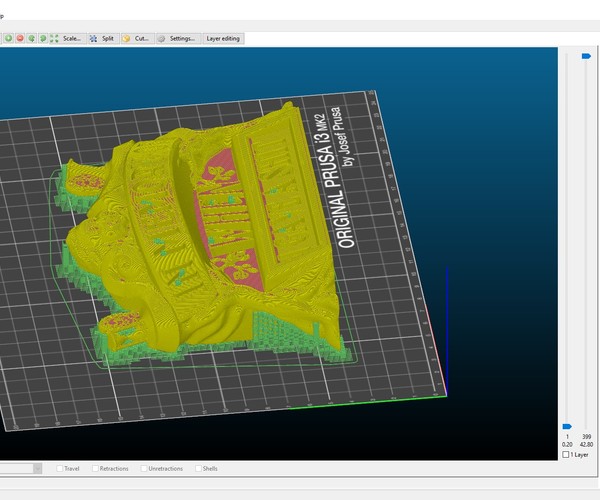Open the Cut dialog

click(x=136, y=38)
